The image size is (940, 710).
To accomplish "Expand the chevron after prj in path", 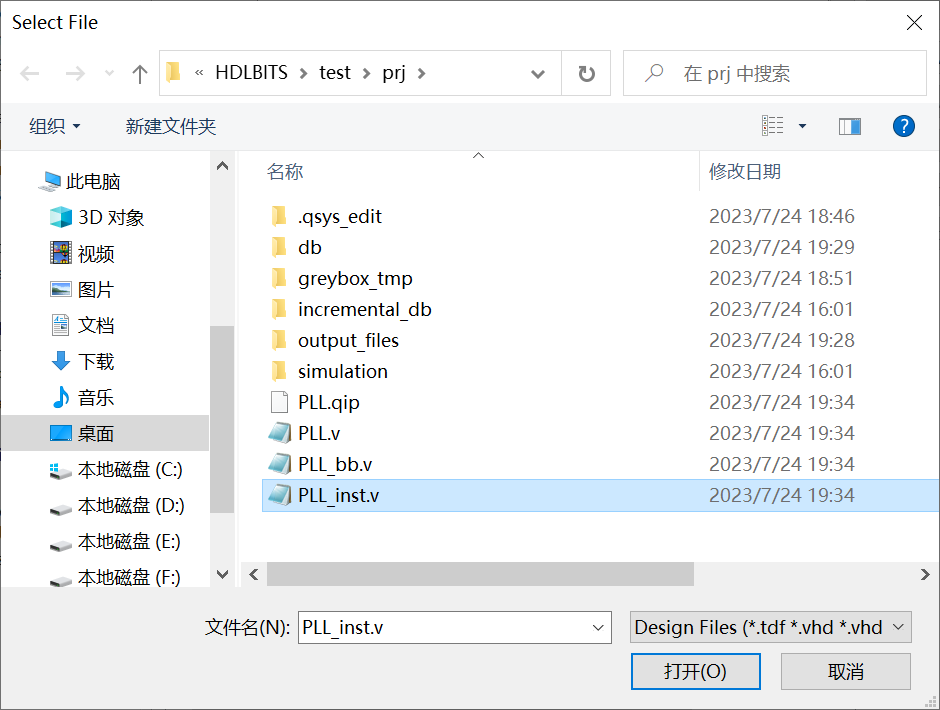I will tap(421, 73).
